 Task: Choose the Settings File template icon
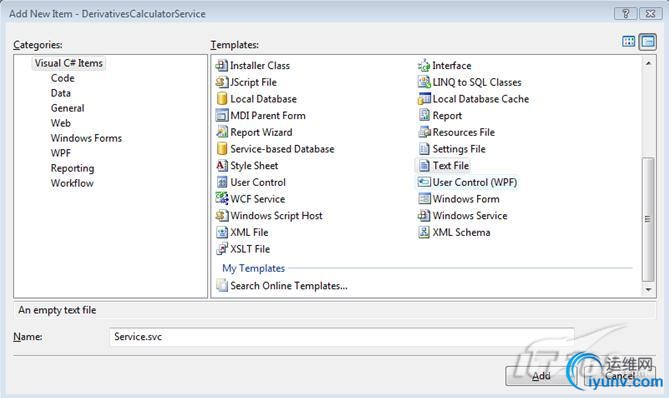[424, 148]
